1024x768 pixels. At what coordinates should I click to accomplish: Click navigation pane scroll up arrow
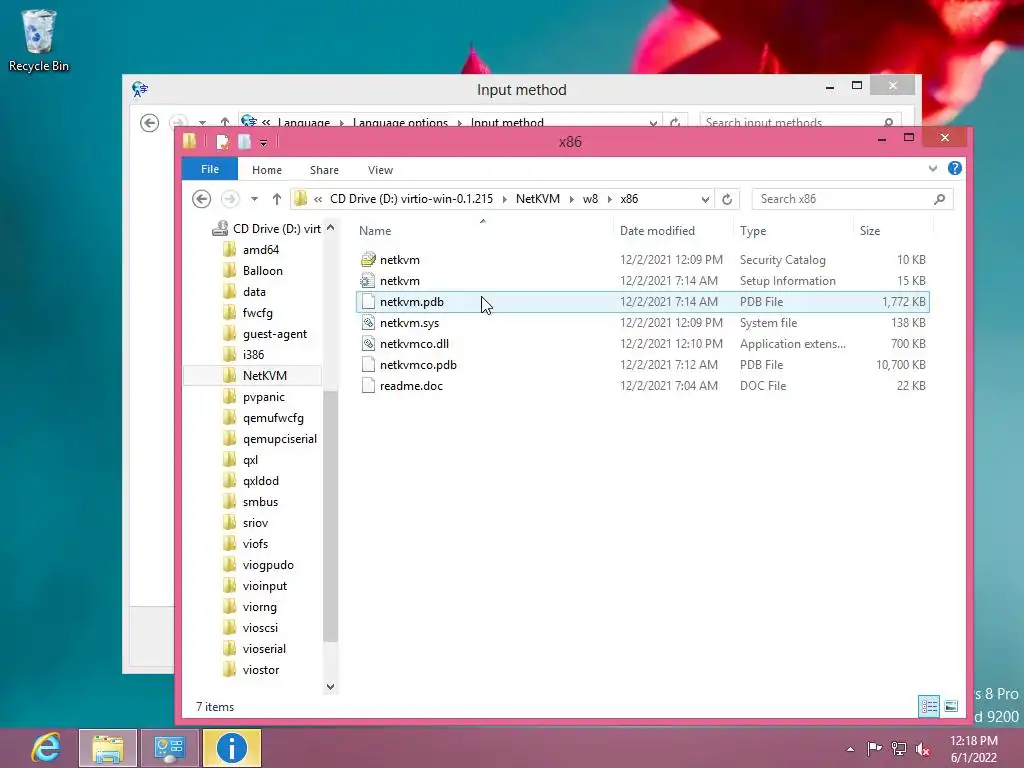(x=330, y=228)
